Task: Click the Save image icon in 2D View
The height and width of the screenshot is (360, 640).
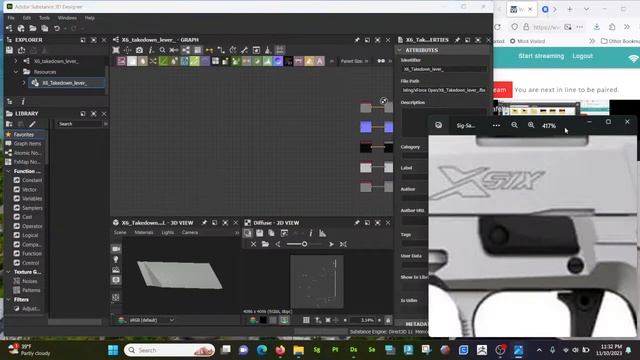Action: pyautogui.click(x=260, y=233)
